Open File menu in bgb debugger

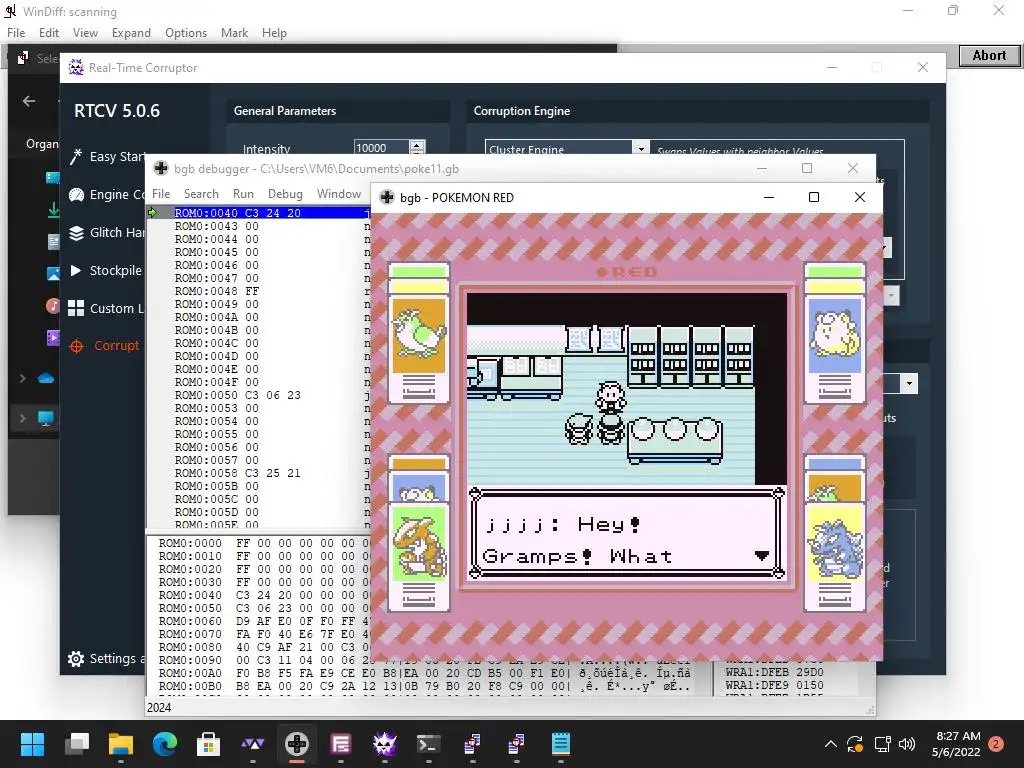click(161, 194)
